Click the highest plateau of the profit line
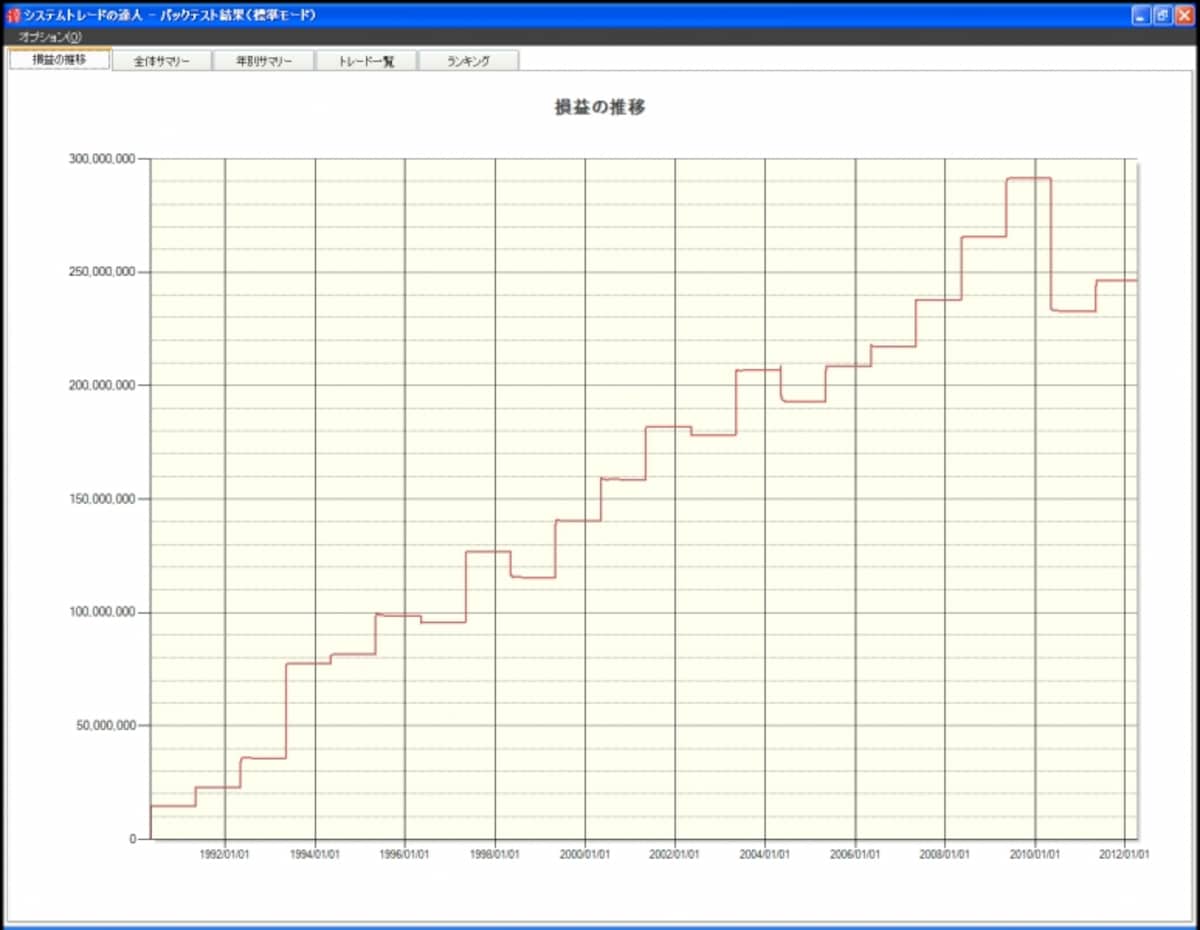This screenshot has width=1200, height=930. pos(1028,178)
